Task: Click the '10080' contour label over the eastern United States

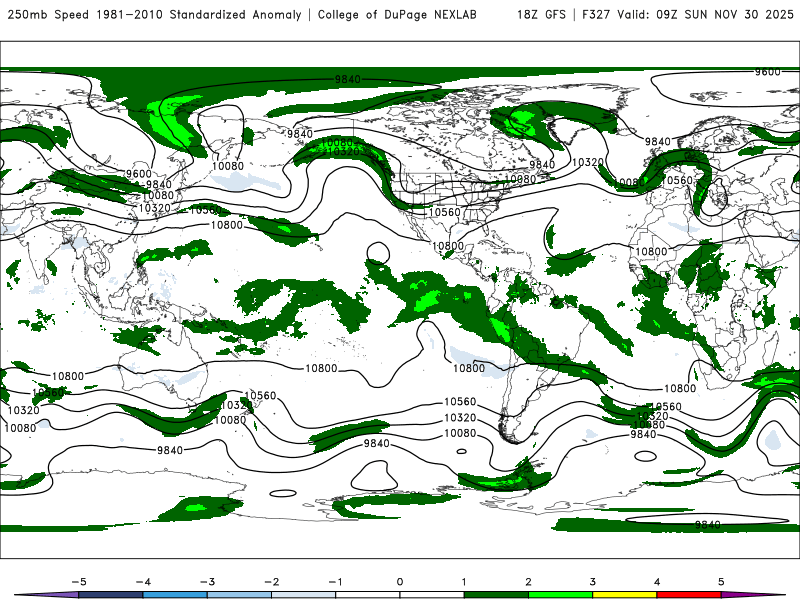Action: pos(520,179)
